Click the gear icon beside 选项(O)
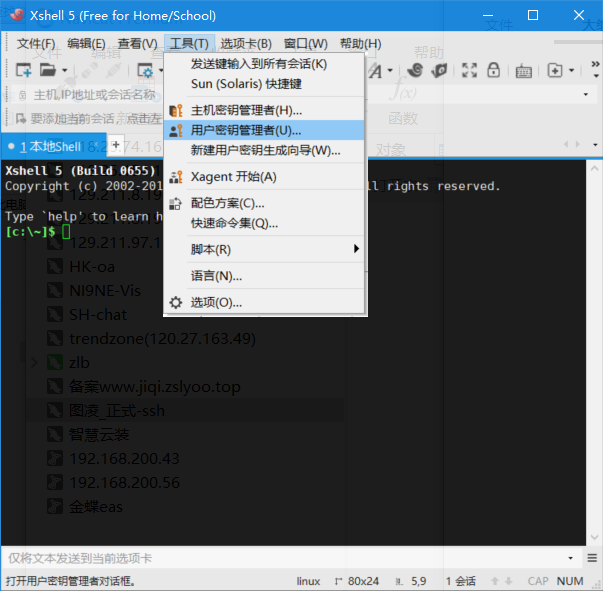603x591 pixels. (x=176, y=302)
